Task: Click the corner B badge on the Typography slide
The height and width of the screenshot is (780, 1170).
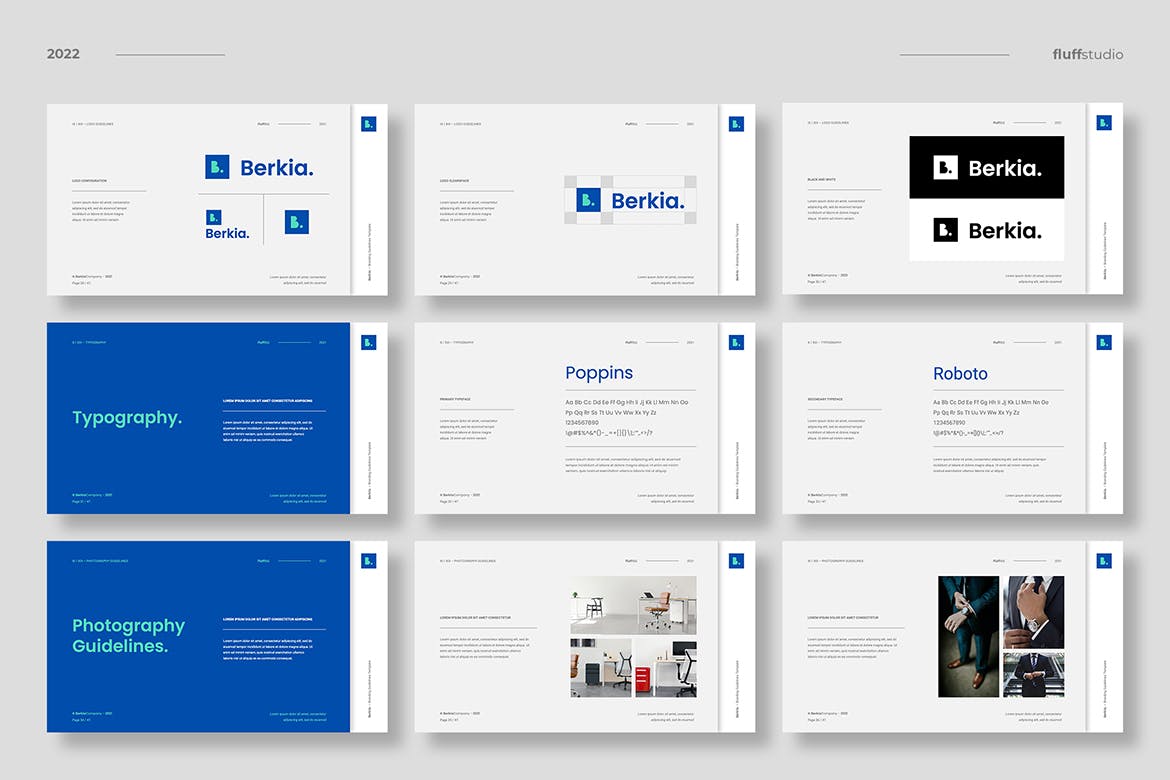Action: point(368,343)
